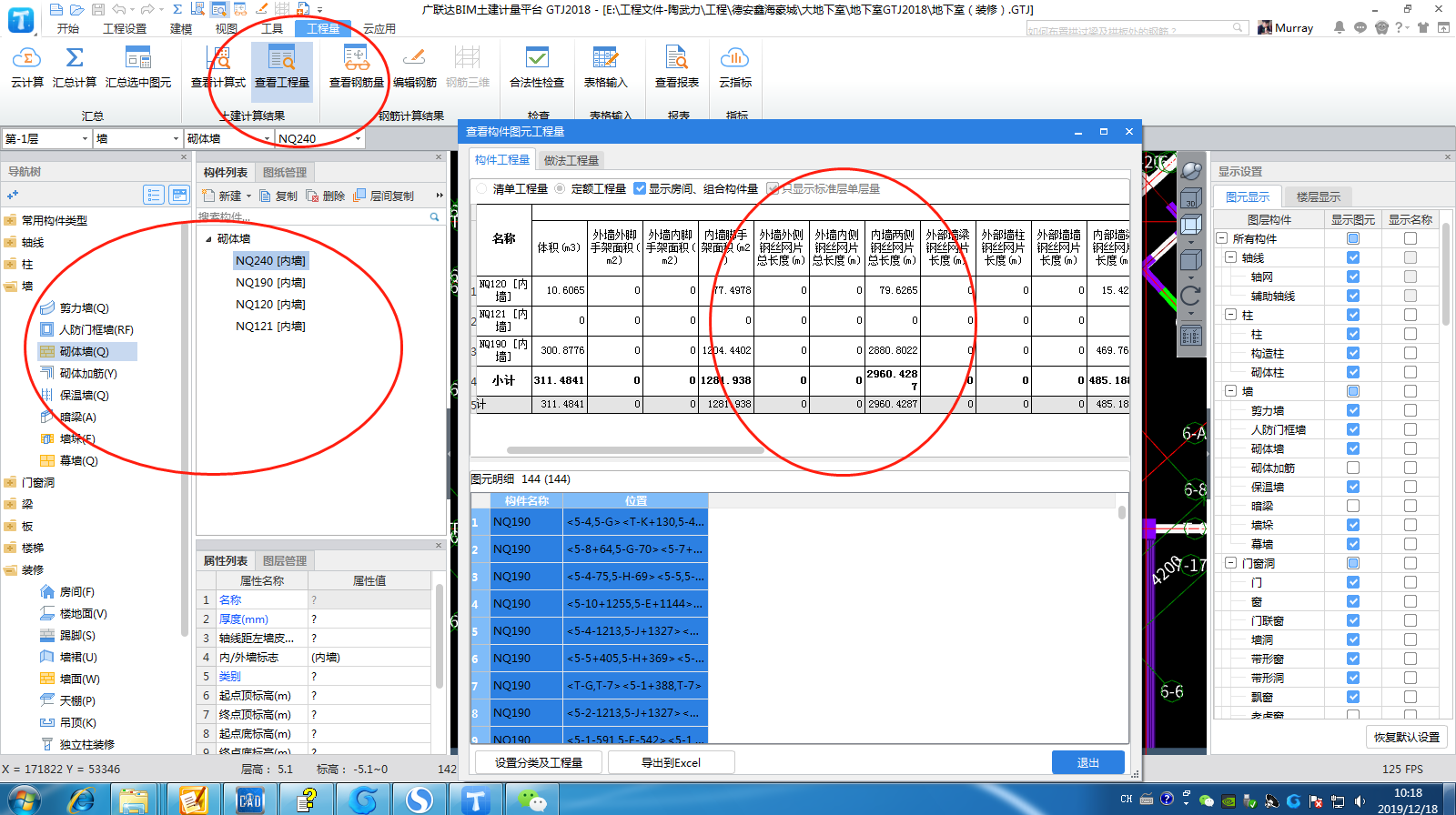Collapse 轴线 group in layer list
This screenshot has width=1456, height=815.
pos(1230,257)
